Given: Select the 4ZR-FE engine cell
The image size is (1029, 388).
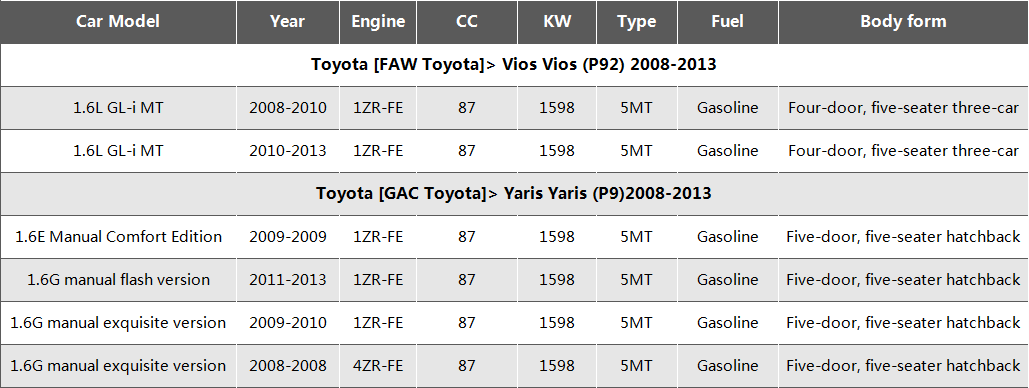Looking at the screenshot, I should [378, 366].
